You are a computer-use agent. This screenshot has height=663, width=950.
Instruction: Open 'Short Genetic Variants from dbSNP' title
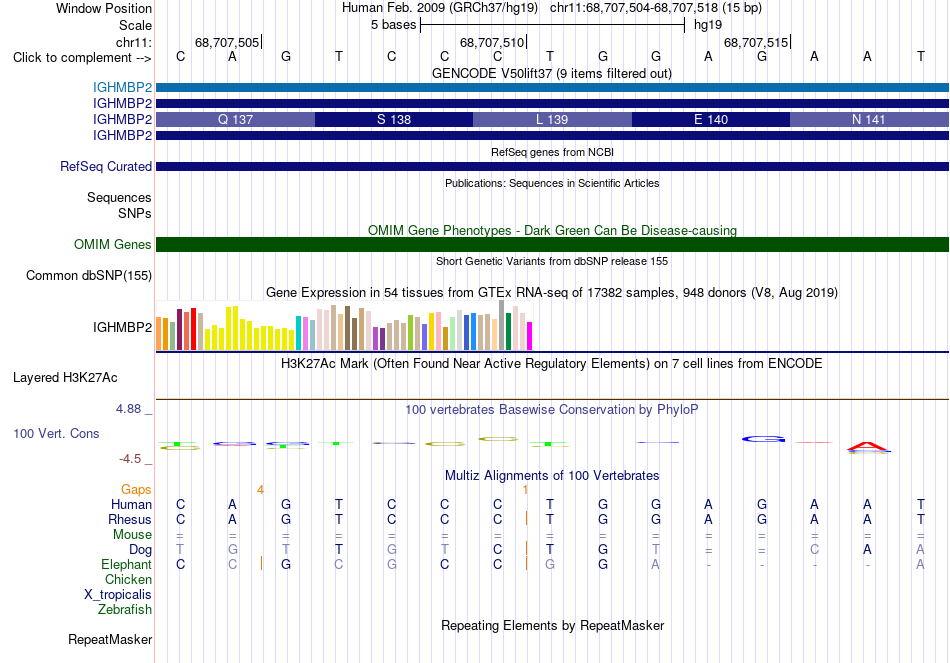(552, 261)
